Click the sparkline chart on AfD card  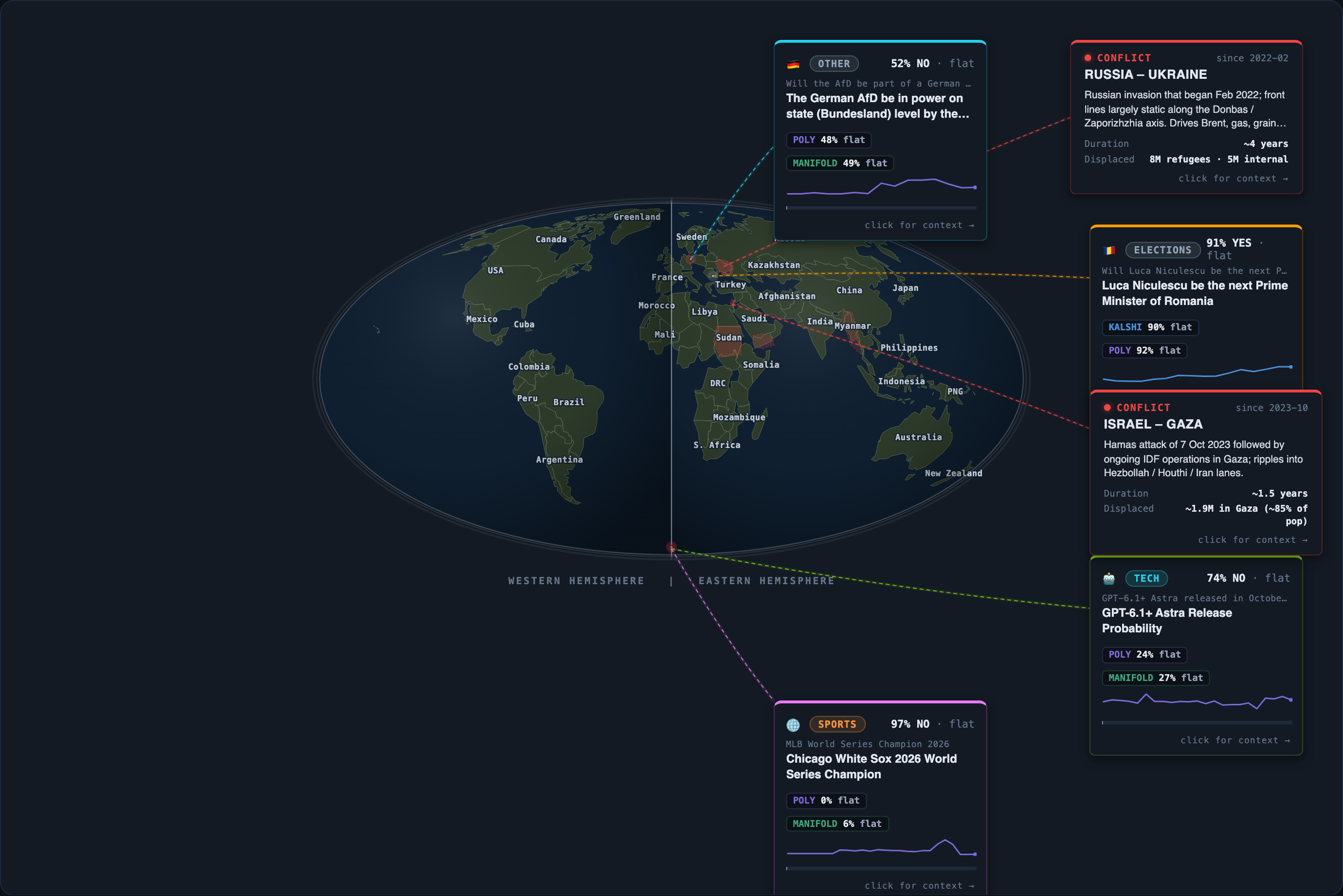click(881, 187)
